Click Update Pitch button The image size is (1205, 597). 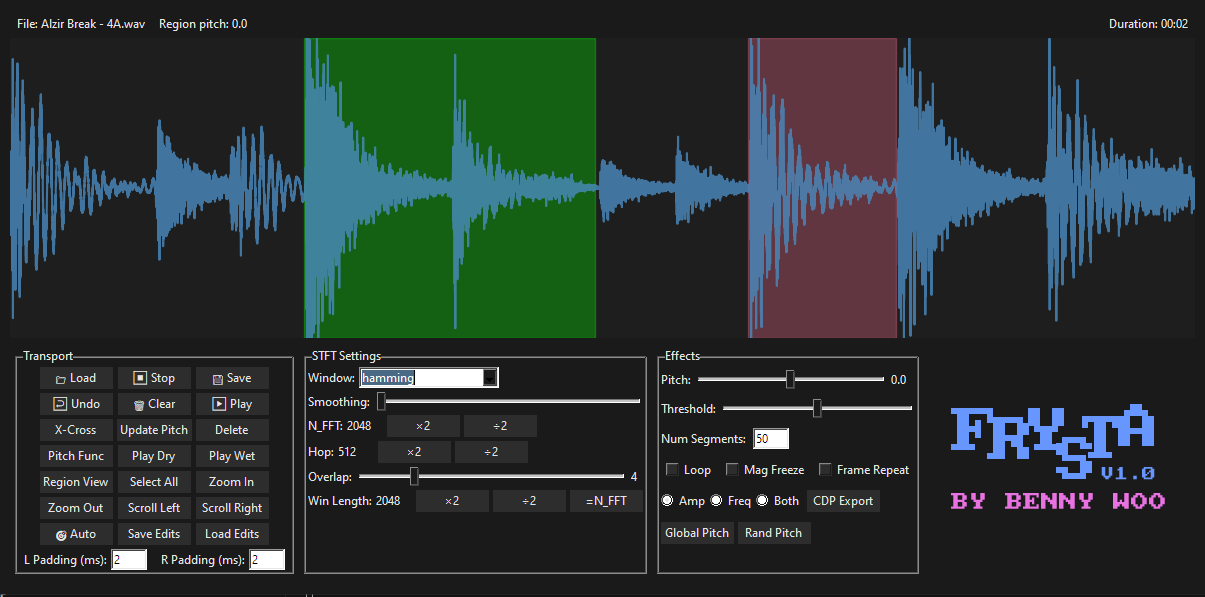tap(154, 430)
